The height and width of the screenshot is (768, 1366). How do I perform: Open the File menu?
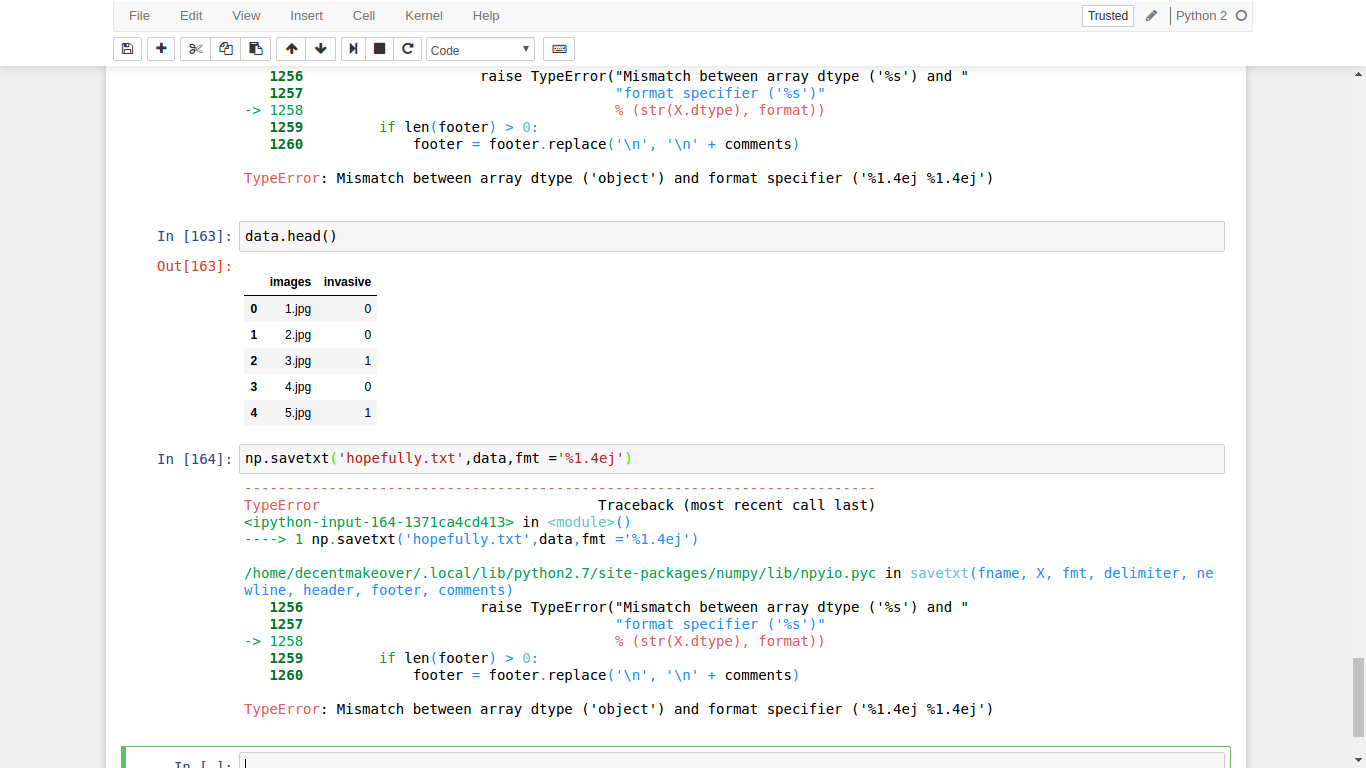(139, 16)
